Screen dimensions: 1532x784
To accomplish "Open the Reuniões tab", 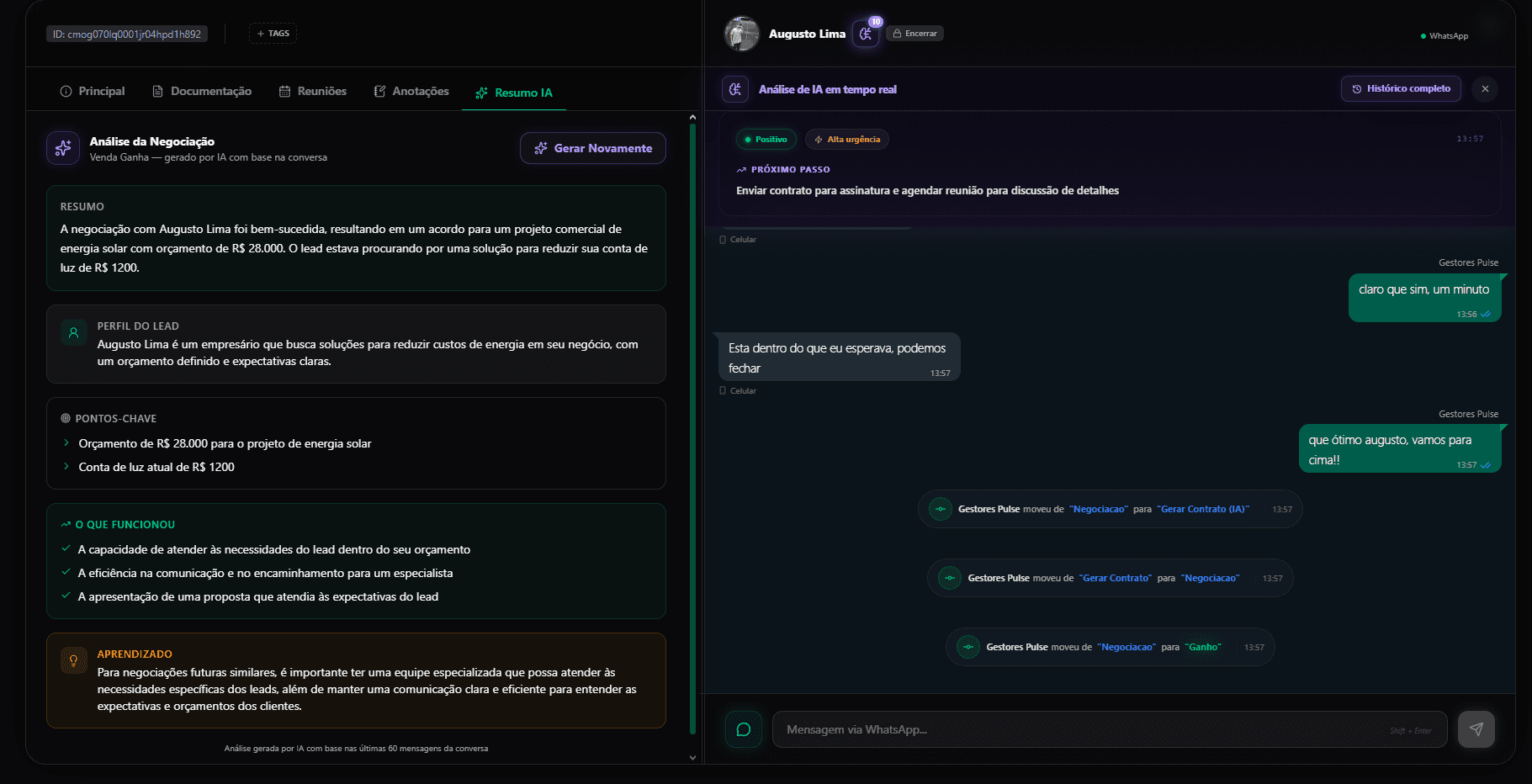I will [x=313, y=91].
